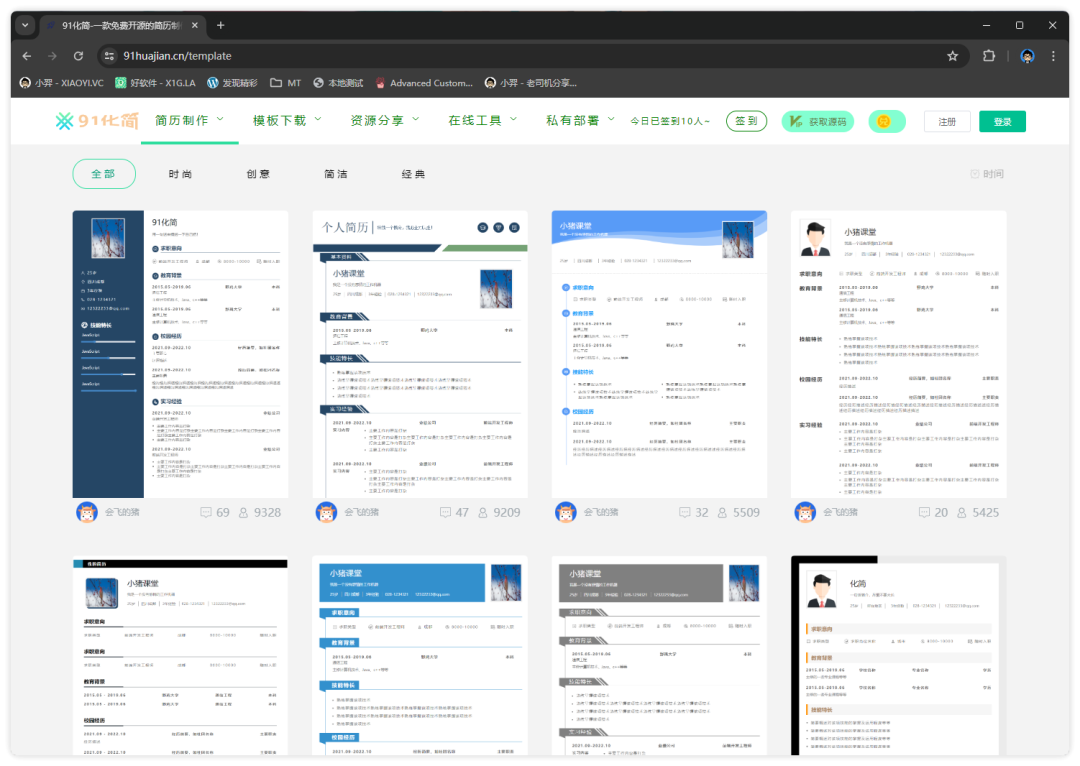1080x766 pixels.
Task: Open 好软件 - X1G.LA bookmark
Action: [x=155, y=83]
